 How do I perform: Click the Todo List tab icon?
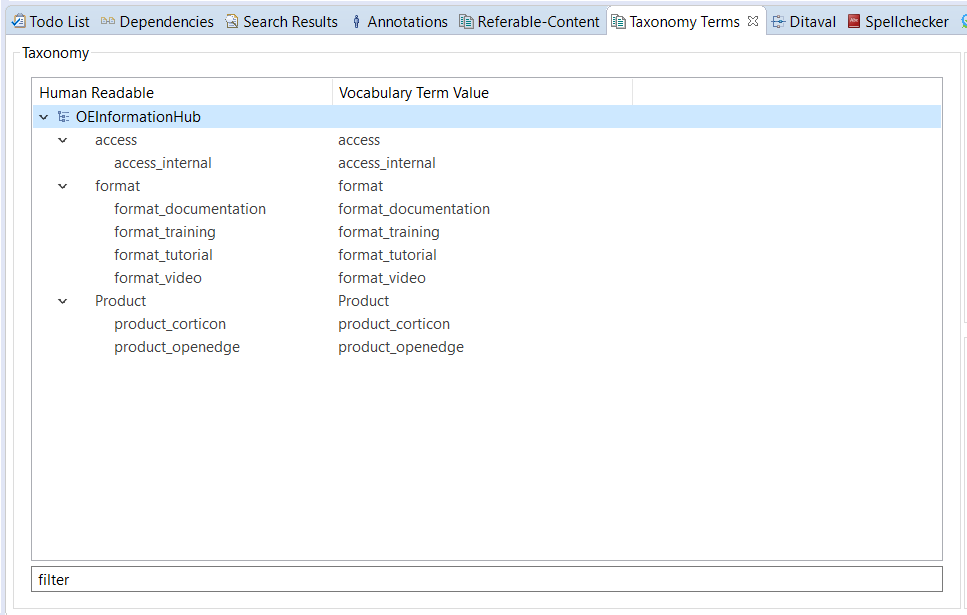(x=19, y=22)
